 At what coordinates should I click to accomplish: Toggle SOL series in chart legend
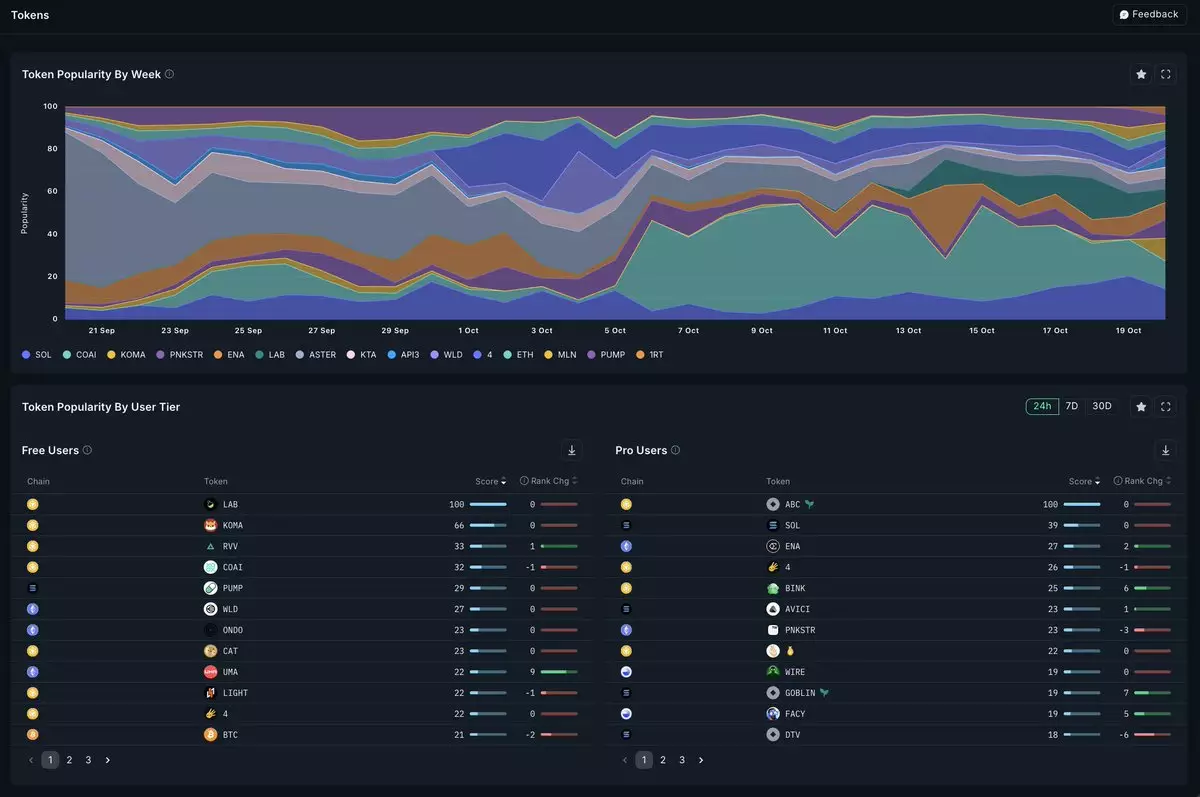click(x=37, y=355)
